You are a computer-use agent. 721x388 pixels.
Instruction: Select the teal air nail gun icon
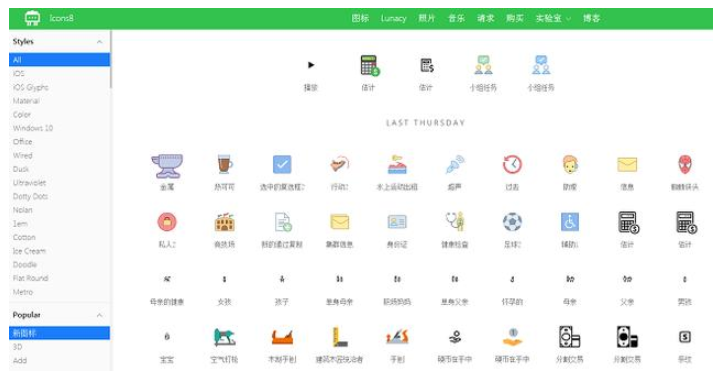click(224, 337)
